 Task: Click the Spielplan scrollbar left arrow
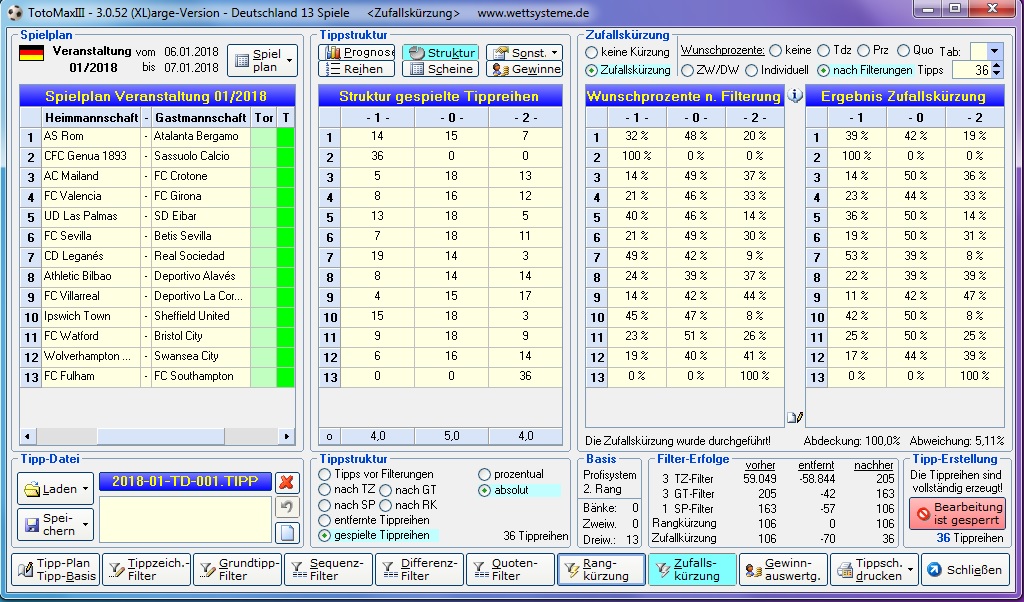tap(27, 436)
